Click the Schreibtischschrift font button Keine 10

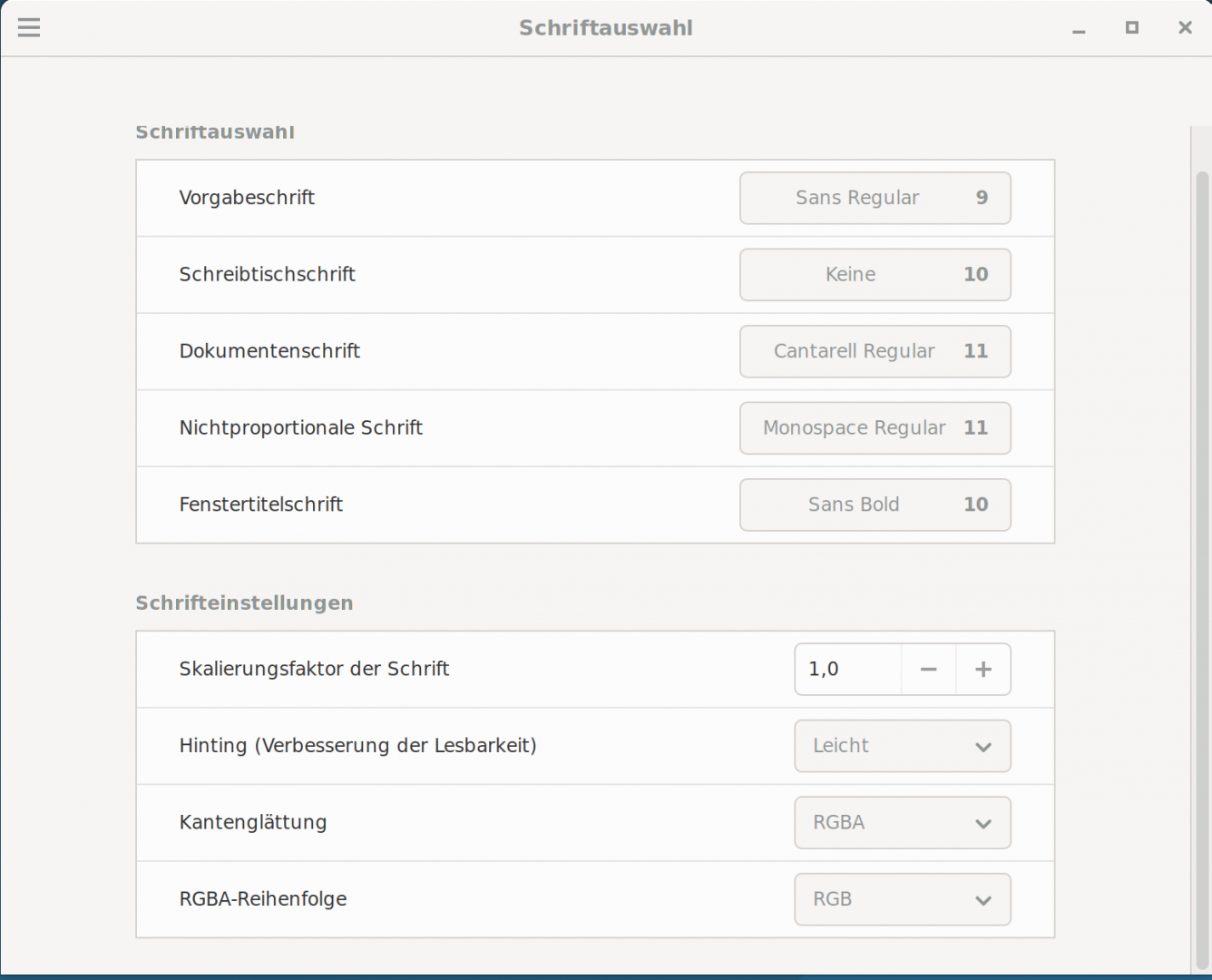coord(875,275)
